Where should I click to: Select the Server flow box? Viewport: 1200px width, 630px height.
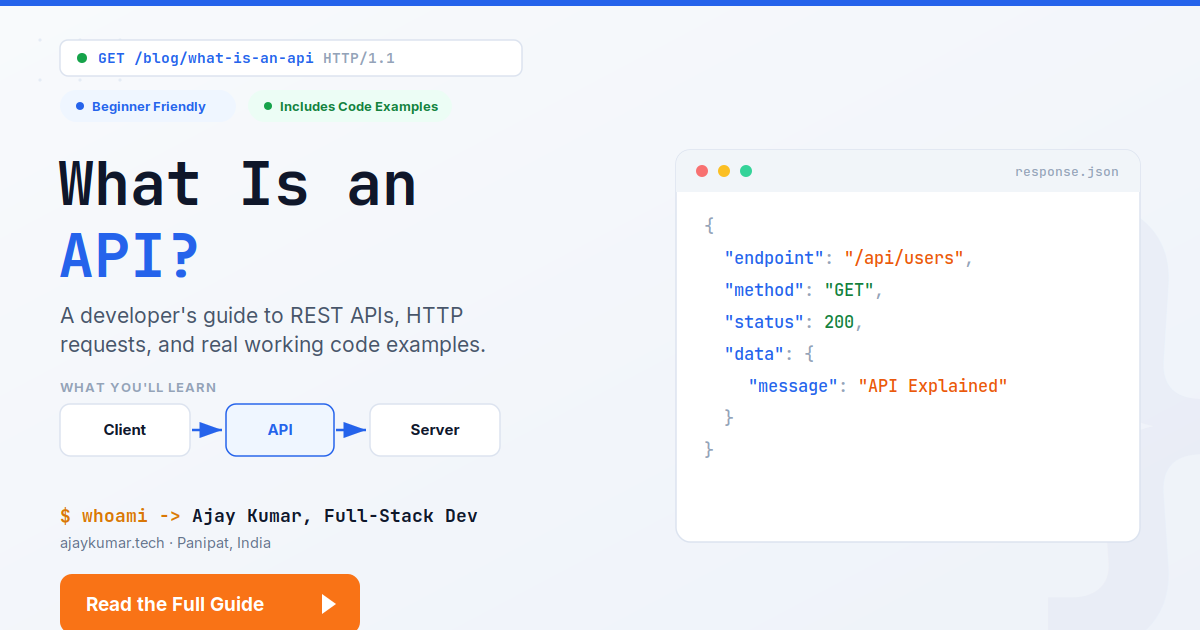pyautogui.click(x=435, y=430)
